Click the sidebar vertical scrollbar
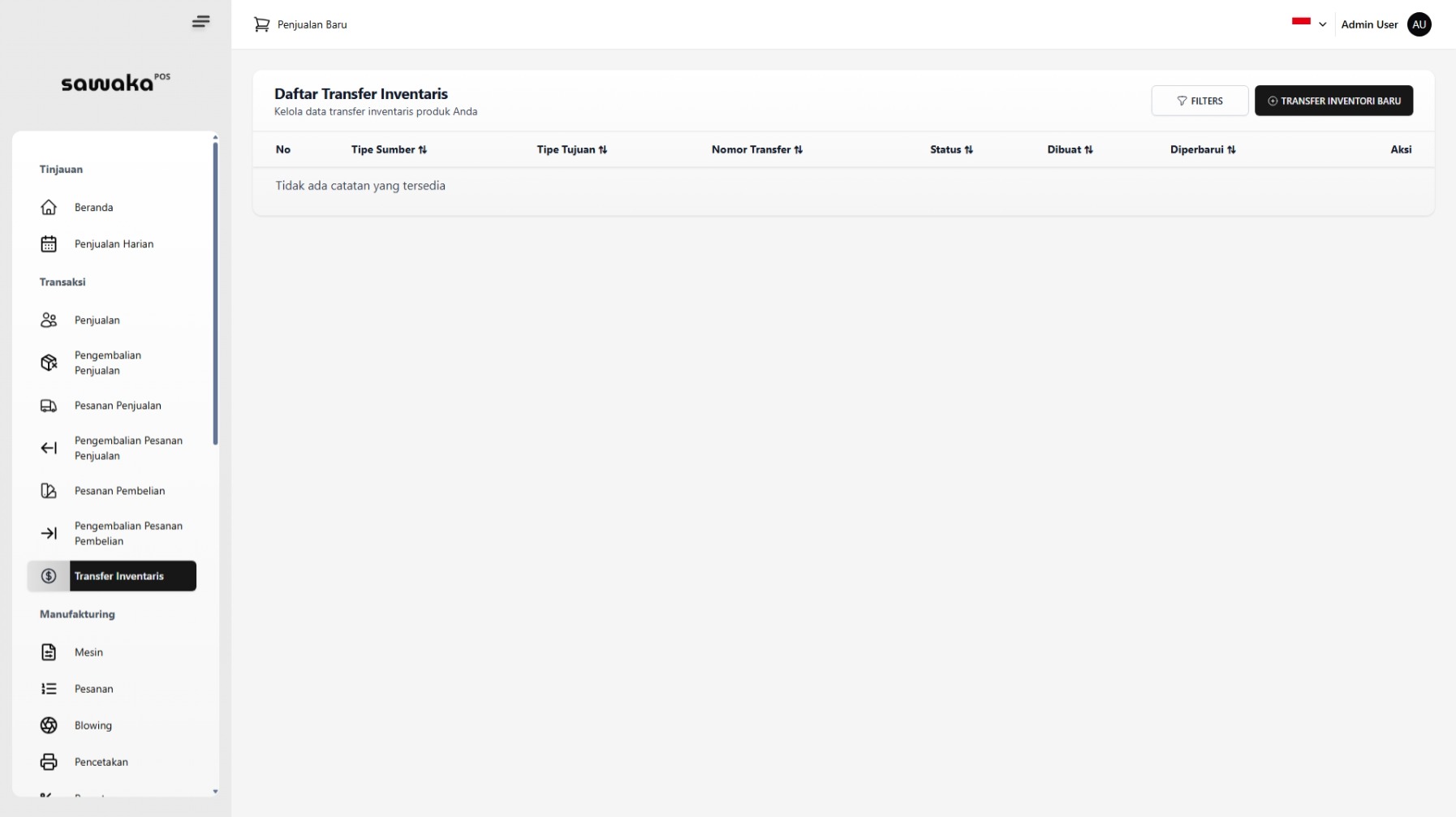The height and width of the screenshot is (817, 1456). point(215,293)
